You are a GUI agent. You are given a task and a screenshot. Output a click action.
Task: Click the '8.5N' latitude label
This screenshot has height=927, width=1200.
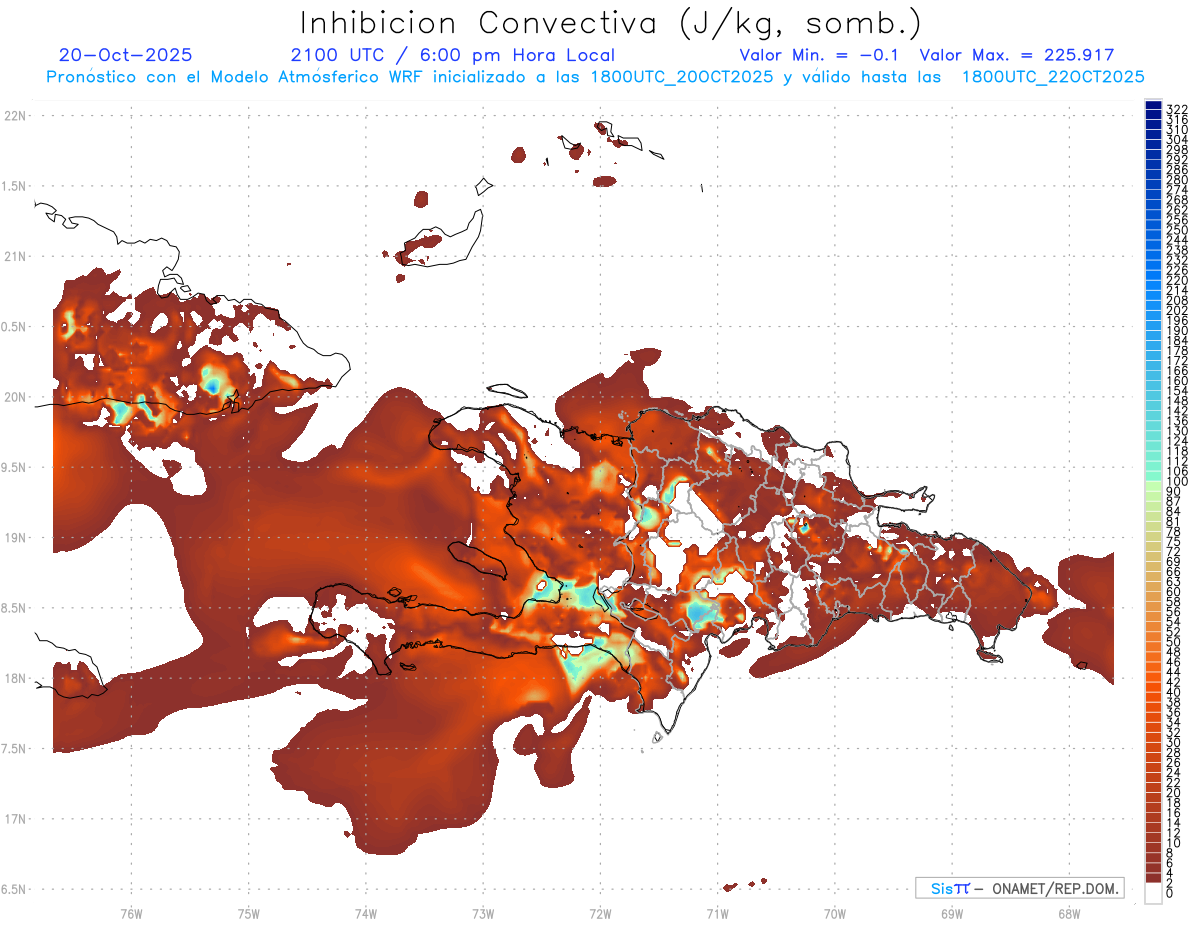[x=15, y=608]
